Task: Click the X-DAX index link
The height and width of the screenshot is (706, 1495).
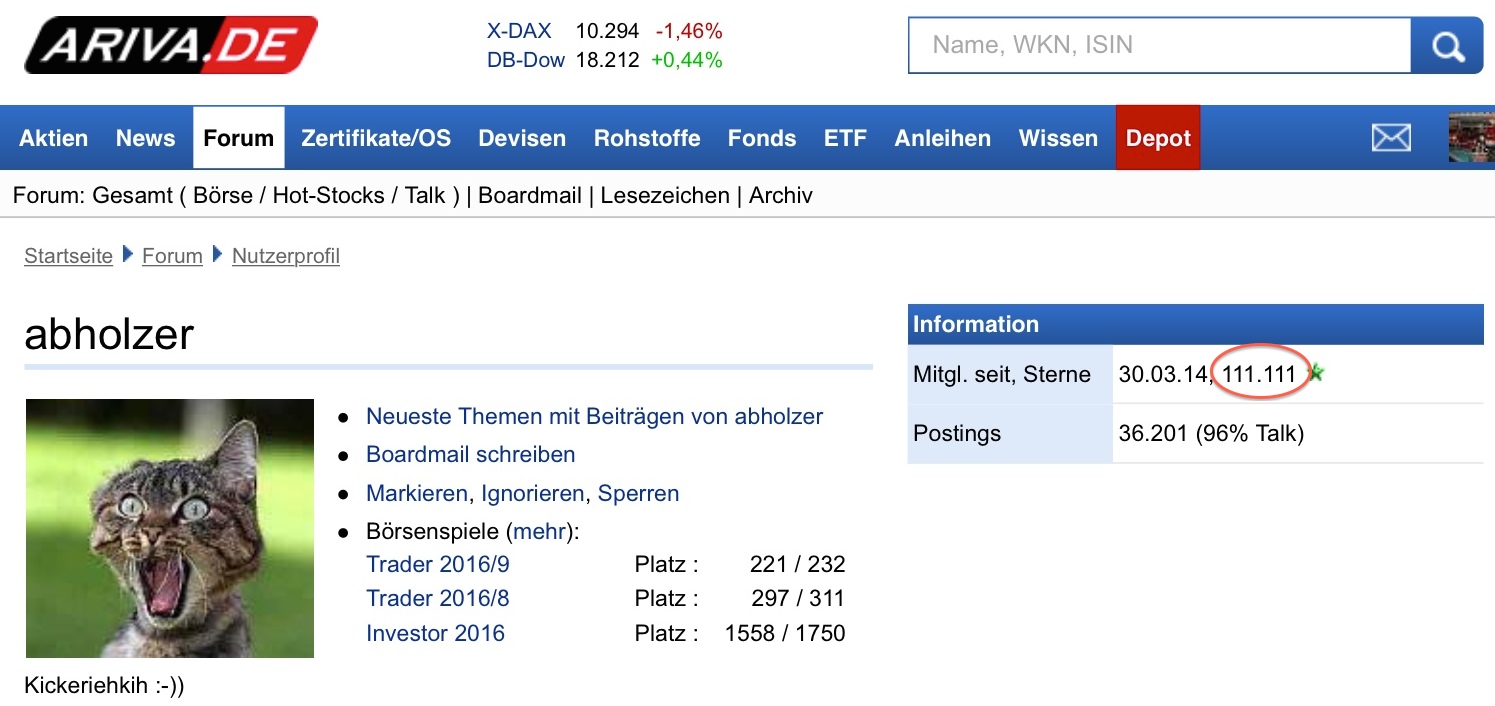Action: coord(520,31)
